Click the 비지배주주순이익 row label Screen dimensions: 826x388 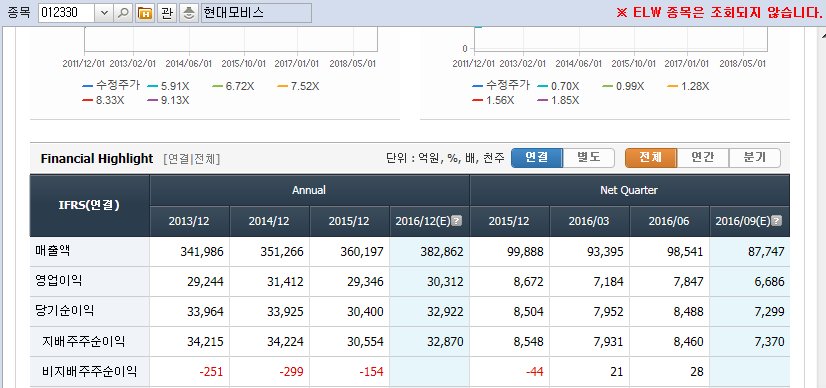pyautogui.click(x=90, y=372)
